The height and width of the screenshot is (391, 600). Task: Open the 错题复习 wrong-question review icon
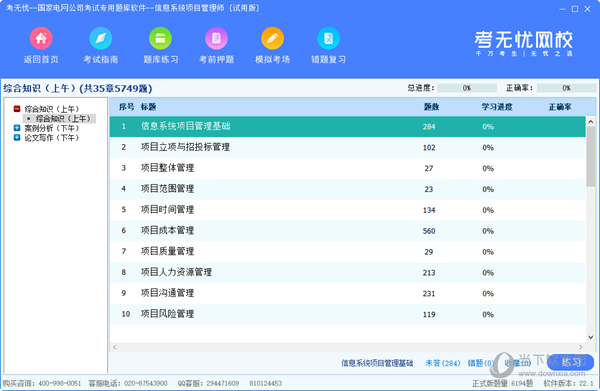[x=328, y=38]
